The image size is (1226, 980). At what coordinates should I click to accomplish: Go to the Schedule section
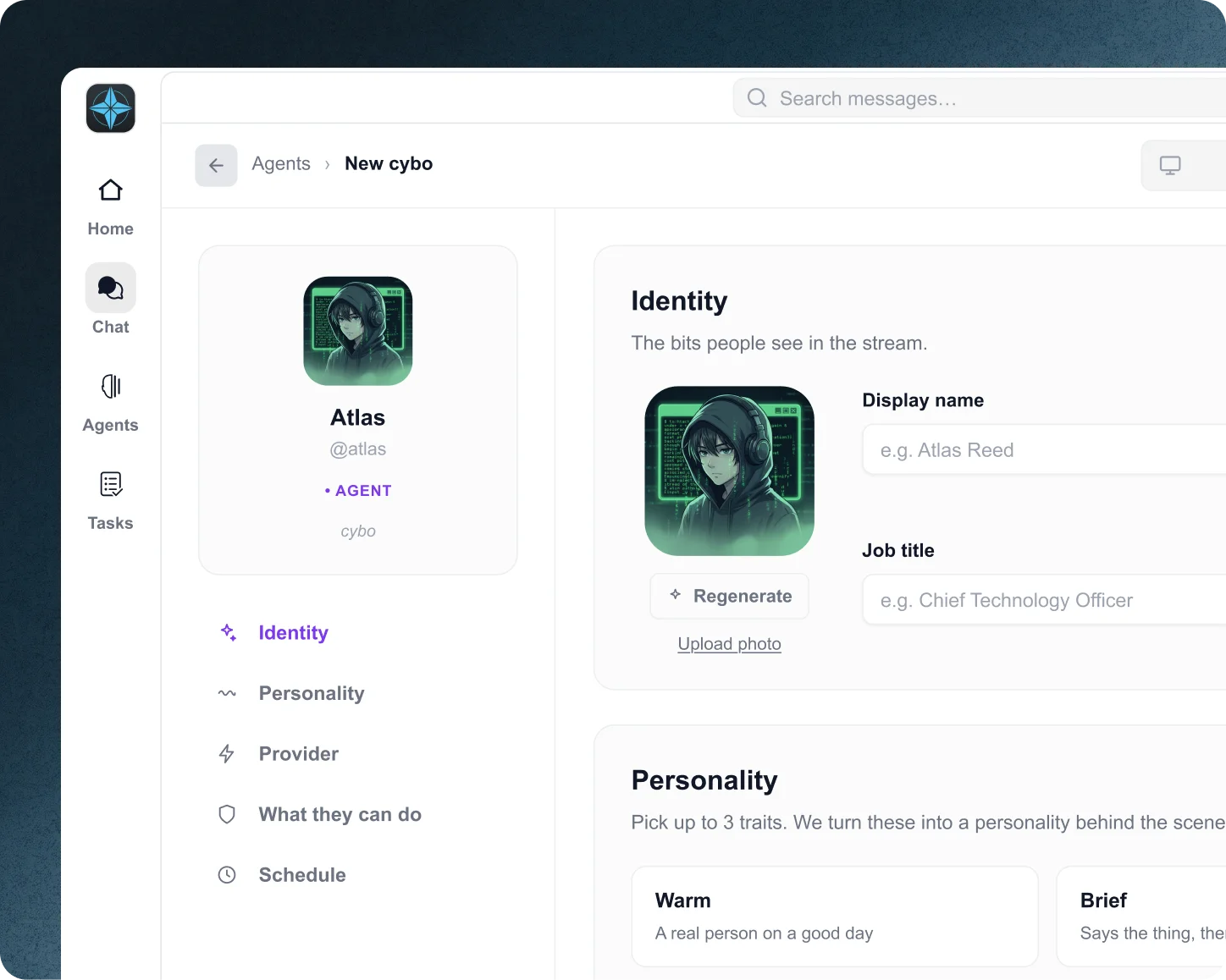click(x=302, y=874)
